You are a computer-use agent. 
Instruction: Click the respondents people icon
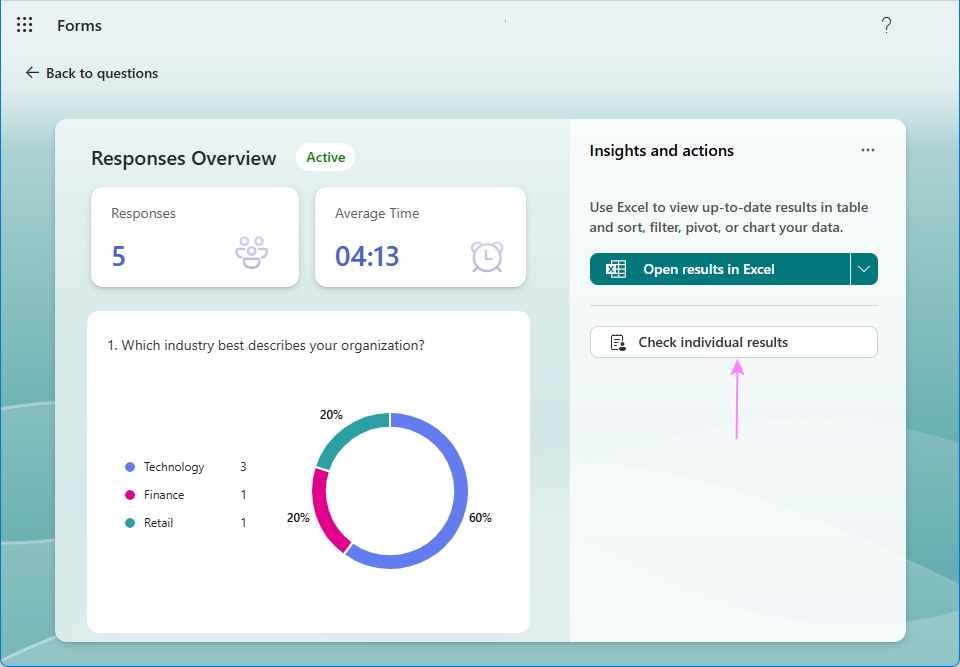pos(251,254)
